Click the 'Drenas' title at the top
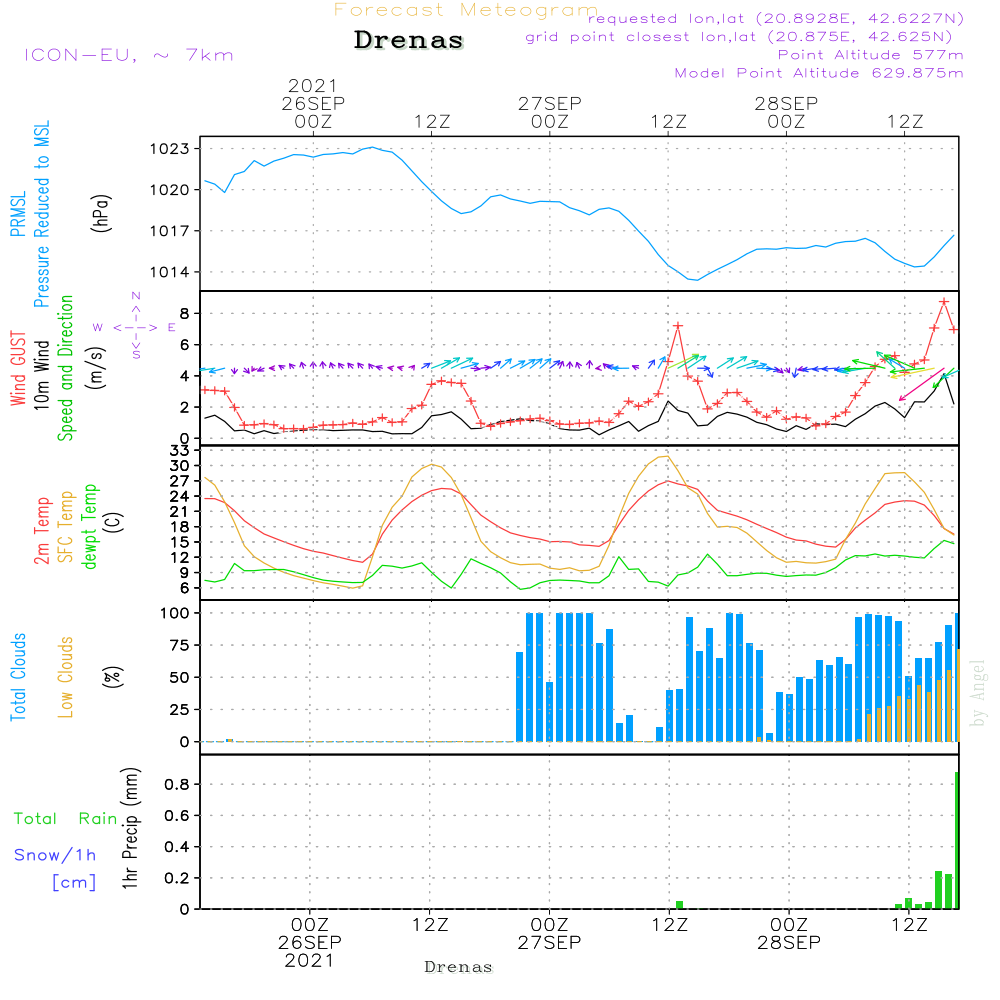The height and width of the screenshot is (1000, 1000). [409, 41]
